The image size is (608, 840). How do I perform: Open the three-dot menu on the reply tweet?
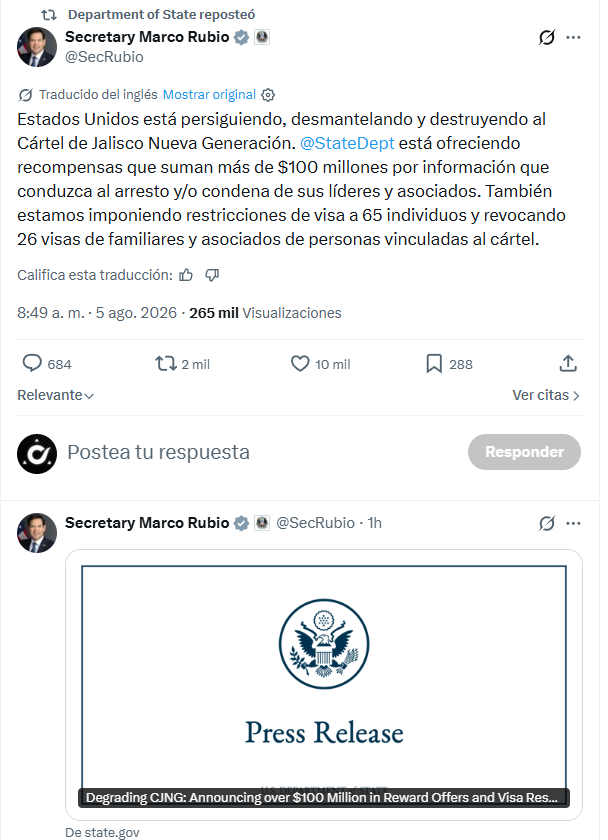click(x=573, y=523)
